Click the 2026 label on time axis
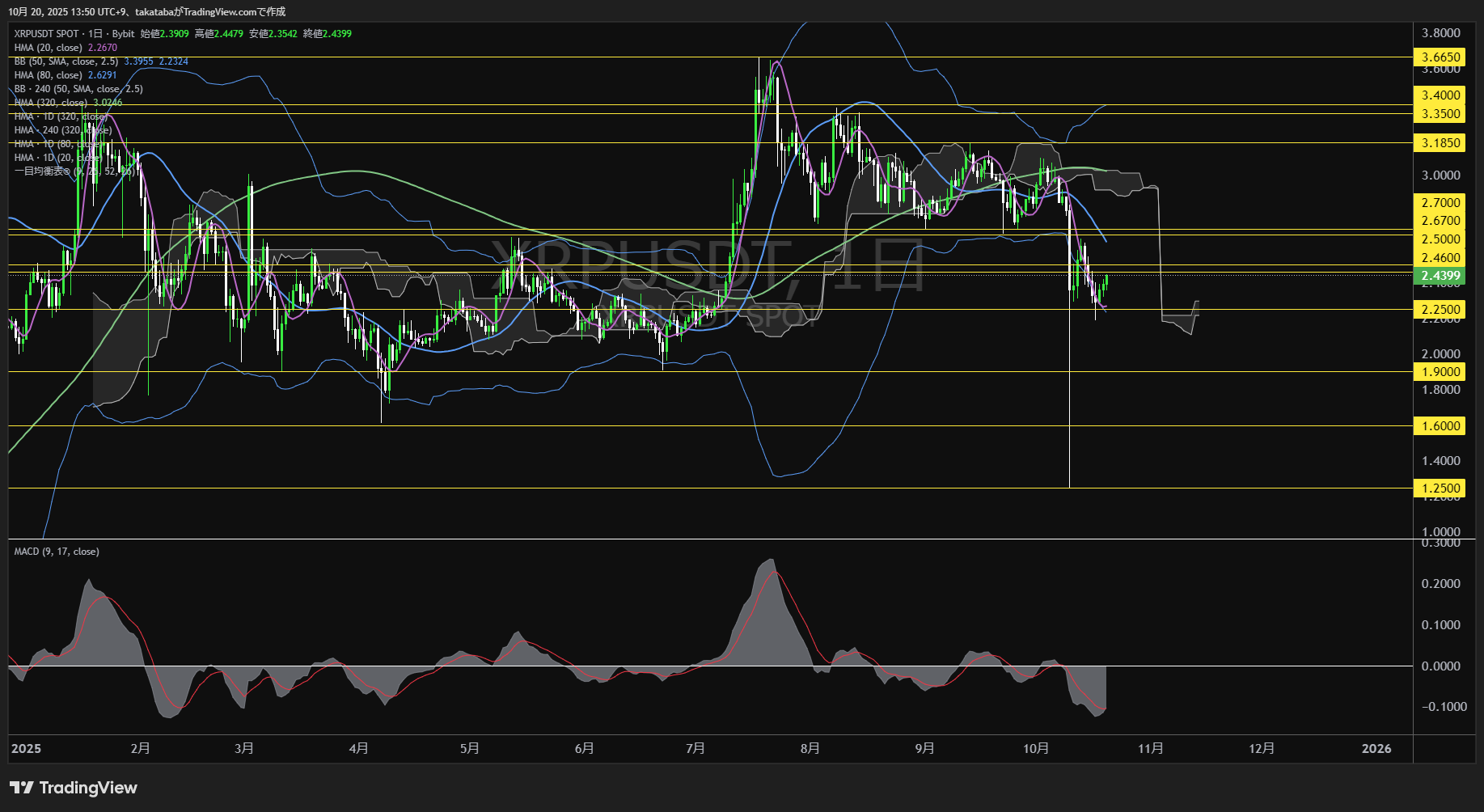Viewport: 1484px width, 812px height. pos(1376,748)
